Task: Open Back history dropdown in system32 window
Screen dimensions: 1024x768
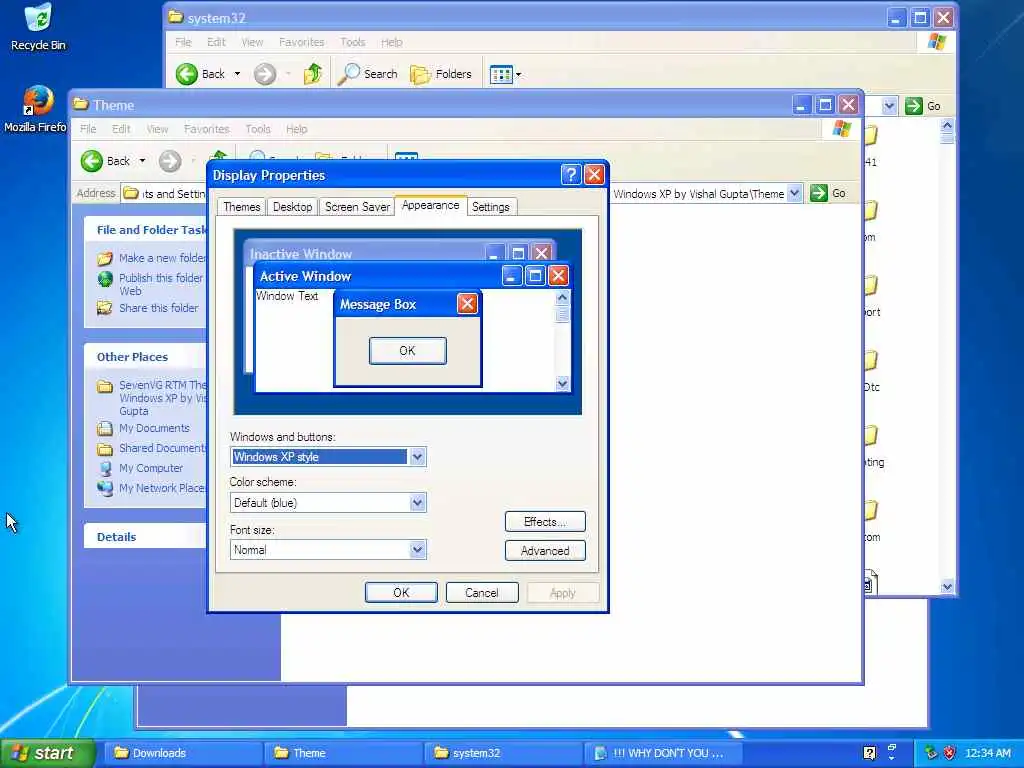Action: click(237, 74)
